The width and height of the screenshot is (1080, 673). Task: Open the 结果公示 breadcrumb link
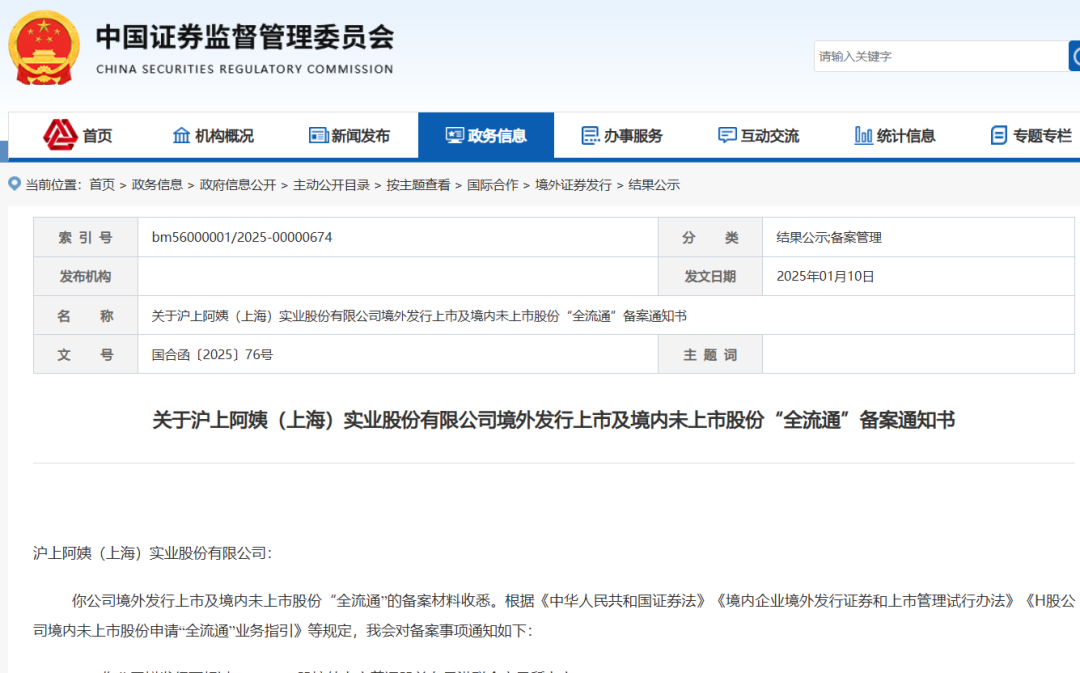pos(654,185)
